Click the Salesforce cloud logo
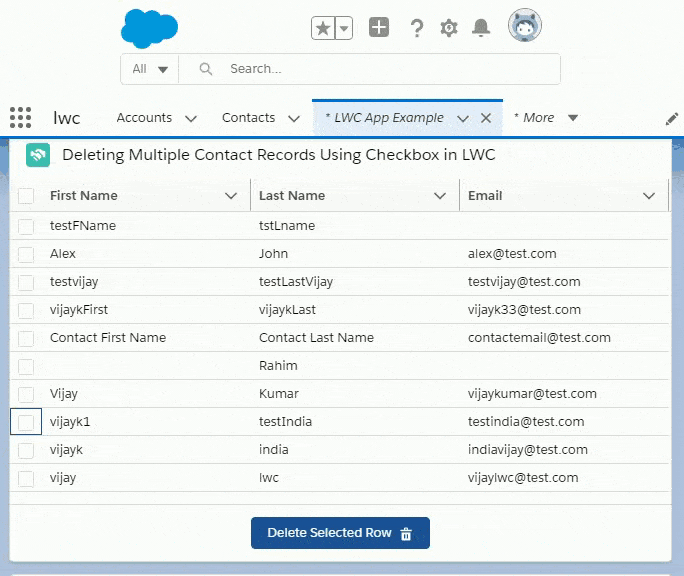The image size is (684, 576). (x=149, y=28)
